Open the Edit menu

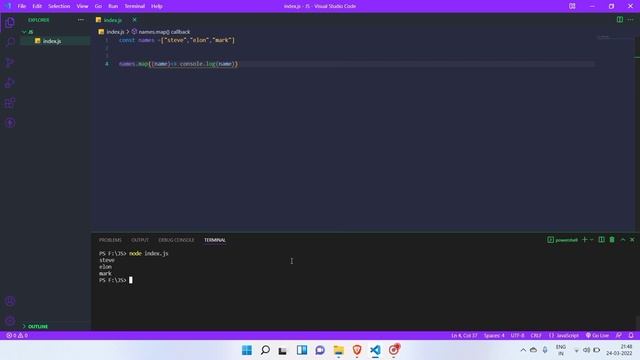click(37, 6)
